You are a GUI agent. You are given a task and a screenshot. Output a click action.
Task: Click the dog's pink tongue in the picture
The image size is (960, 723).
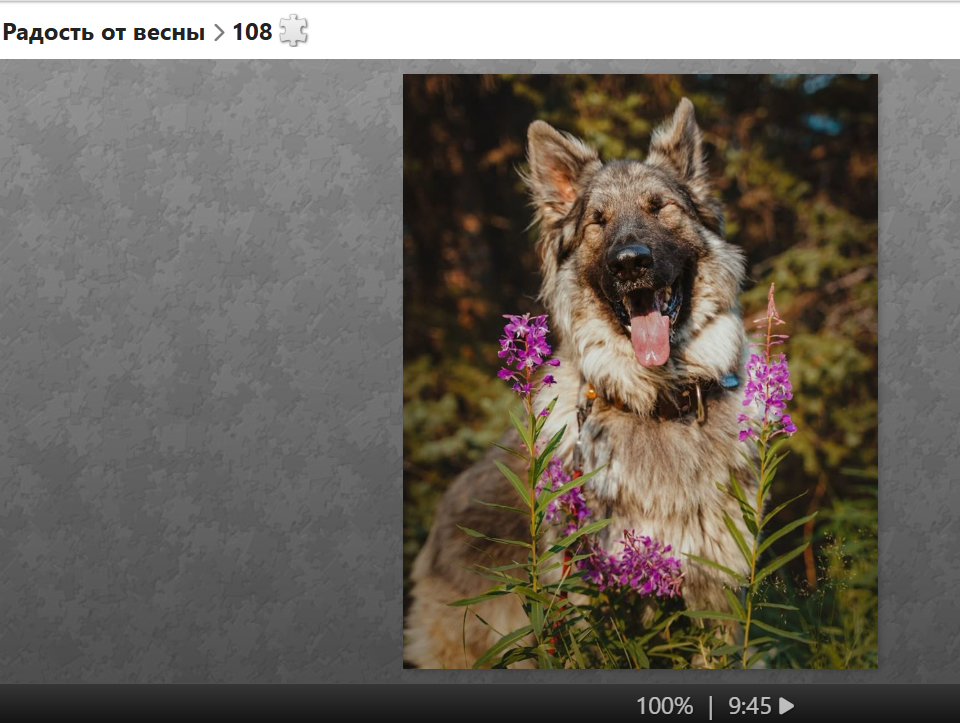tap(650, 337)
